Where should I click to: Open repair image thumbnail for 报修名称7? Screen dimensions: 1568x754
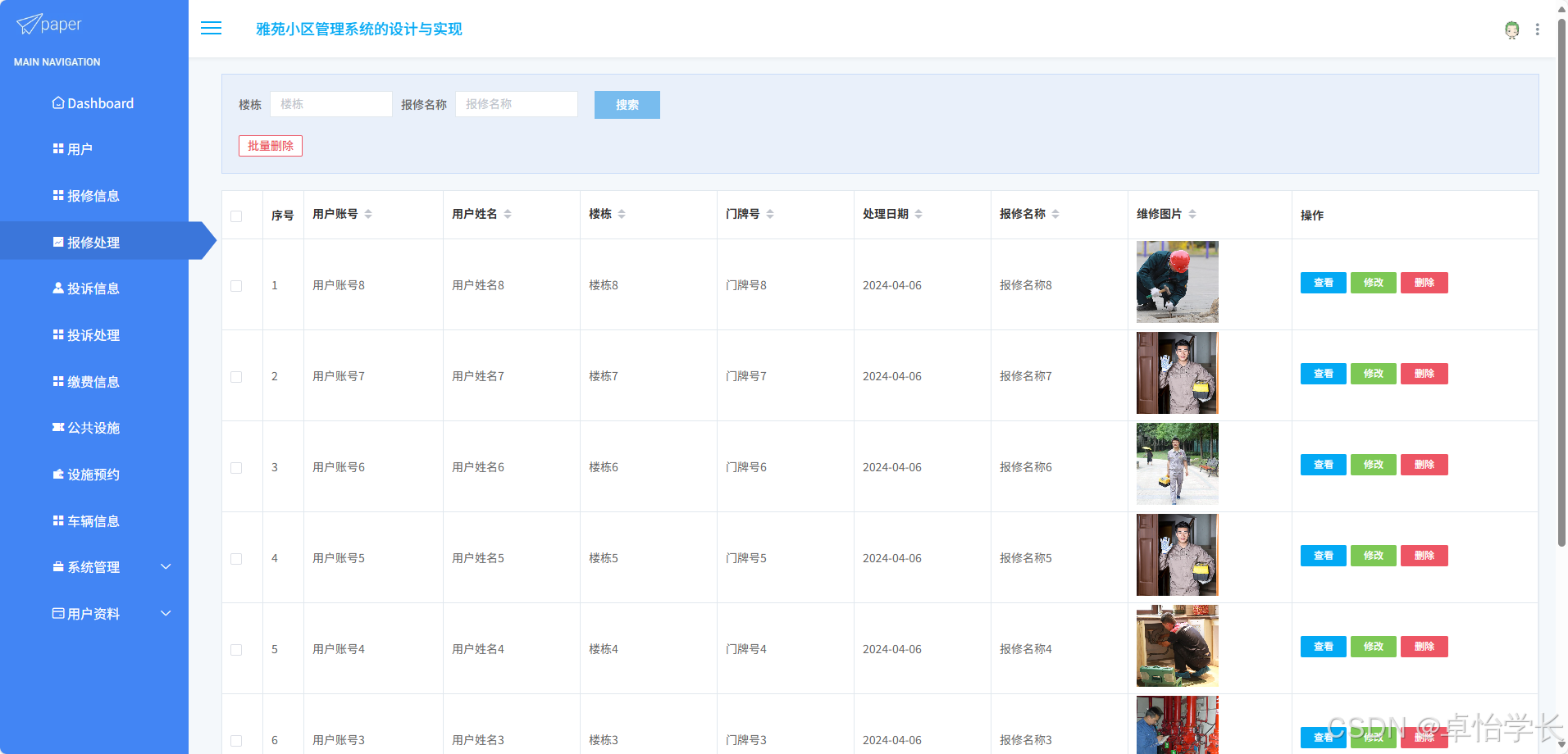tap(1178, 373)
